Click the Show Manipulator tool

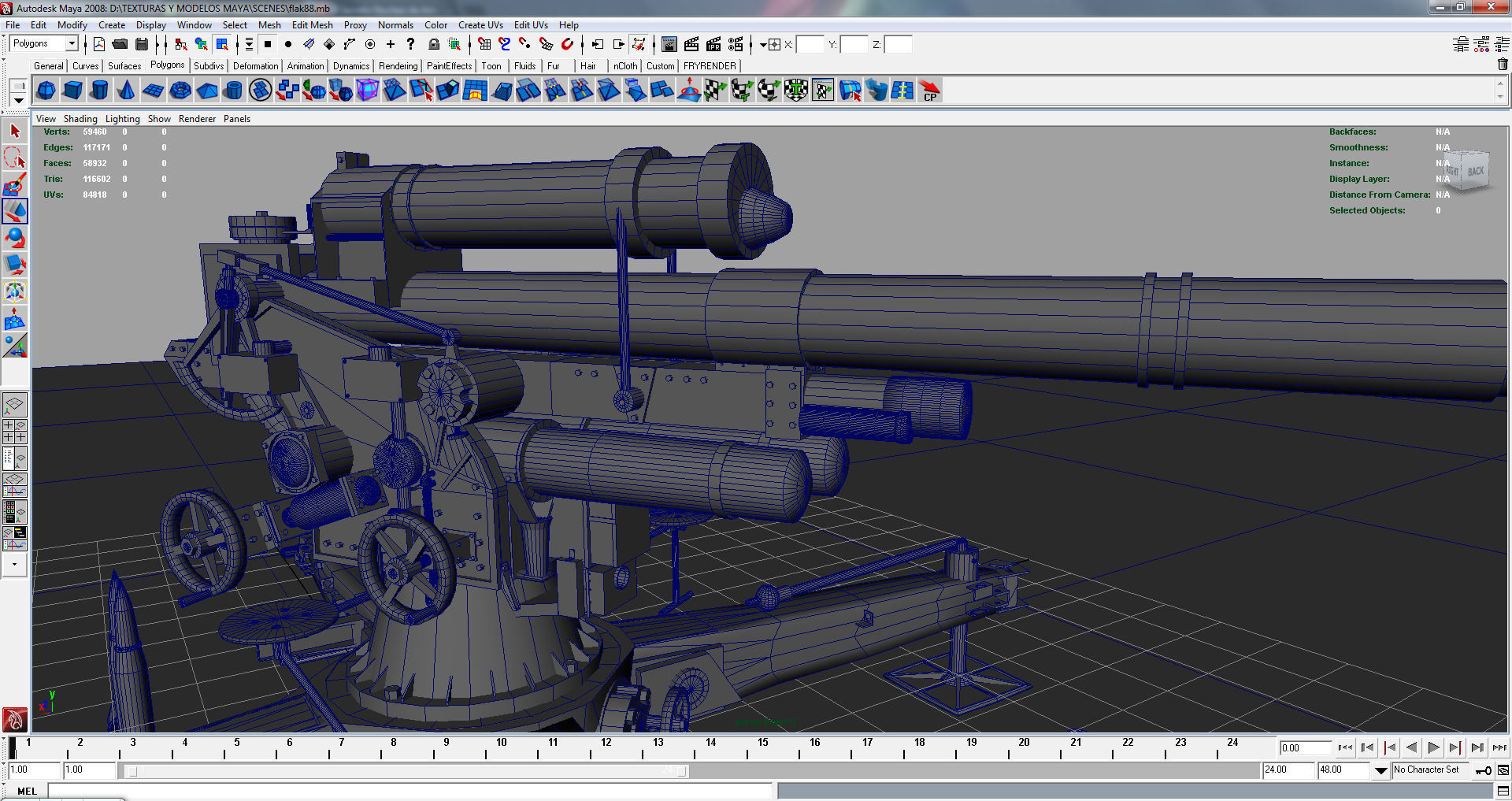(x=15, y=346)
